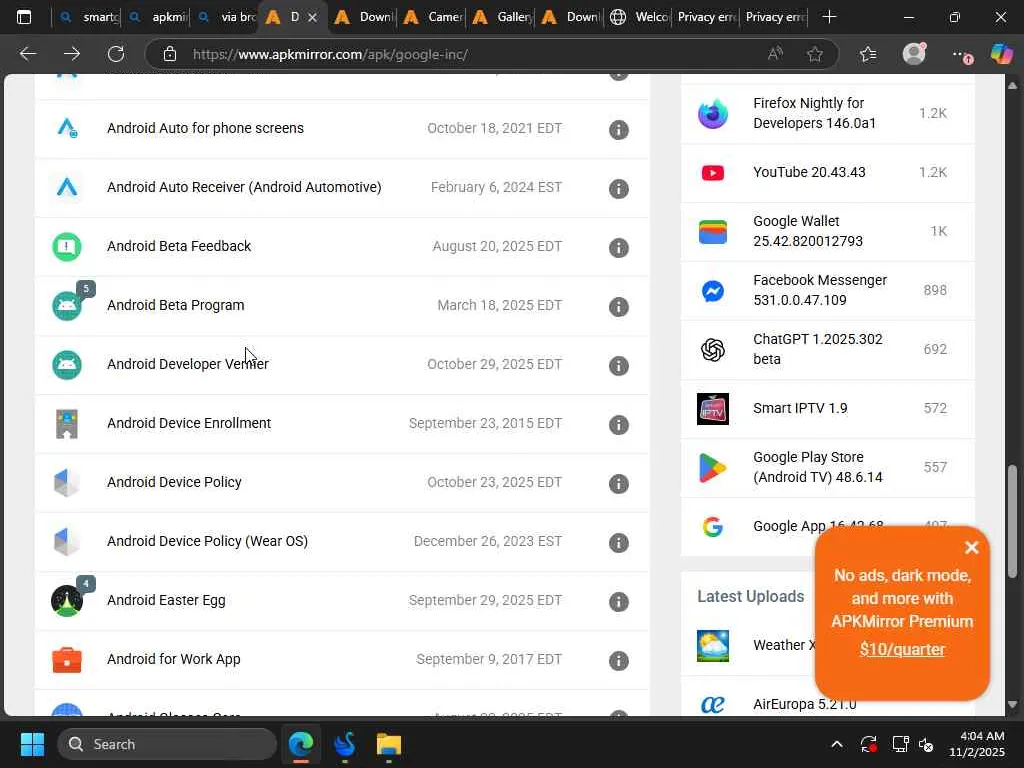Click the Google App G icon
Screen dimensions: 1024x768
[712, 526]
